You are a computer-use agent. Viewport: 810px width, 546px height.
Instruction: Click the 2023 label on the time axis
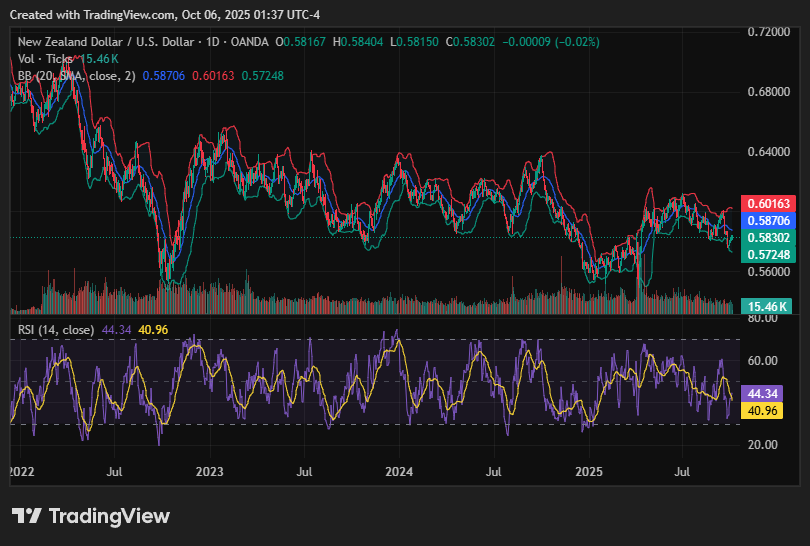210,470
